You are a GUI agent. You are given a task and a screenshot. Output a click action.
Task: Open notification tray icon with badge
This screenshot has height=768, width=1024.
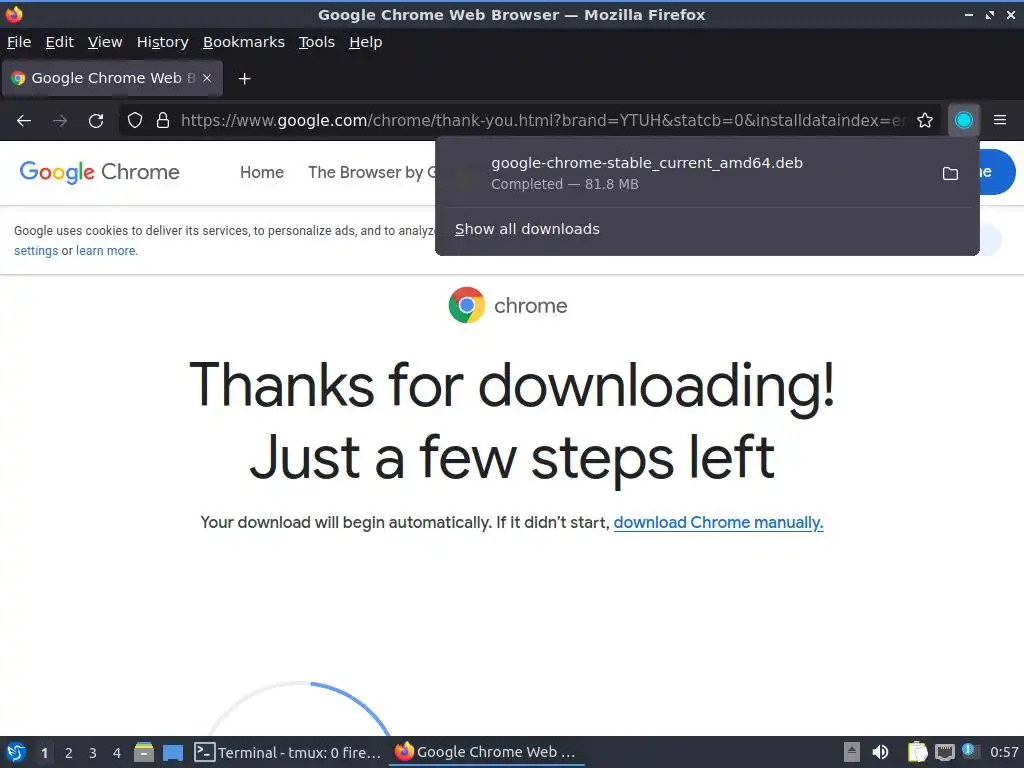(x=970, y=751)
